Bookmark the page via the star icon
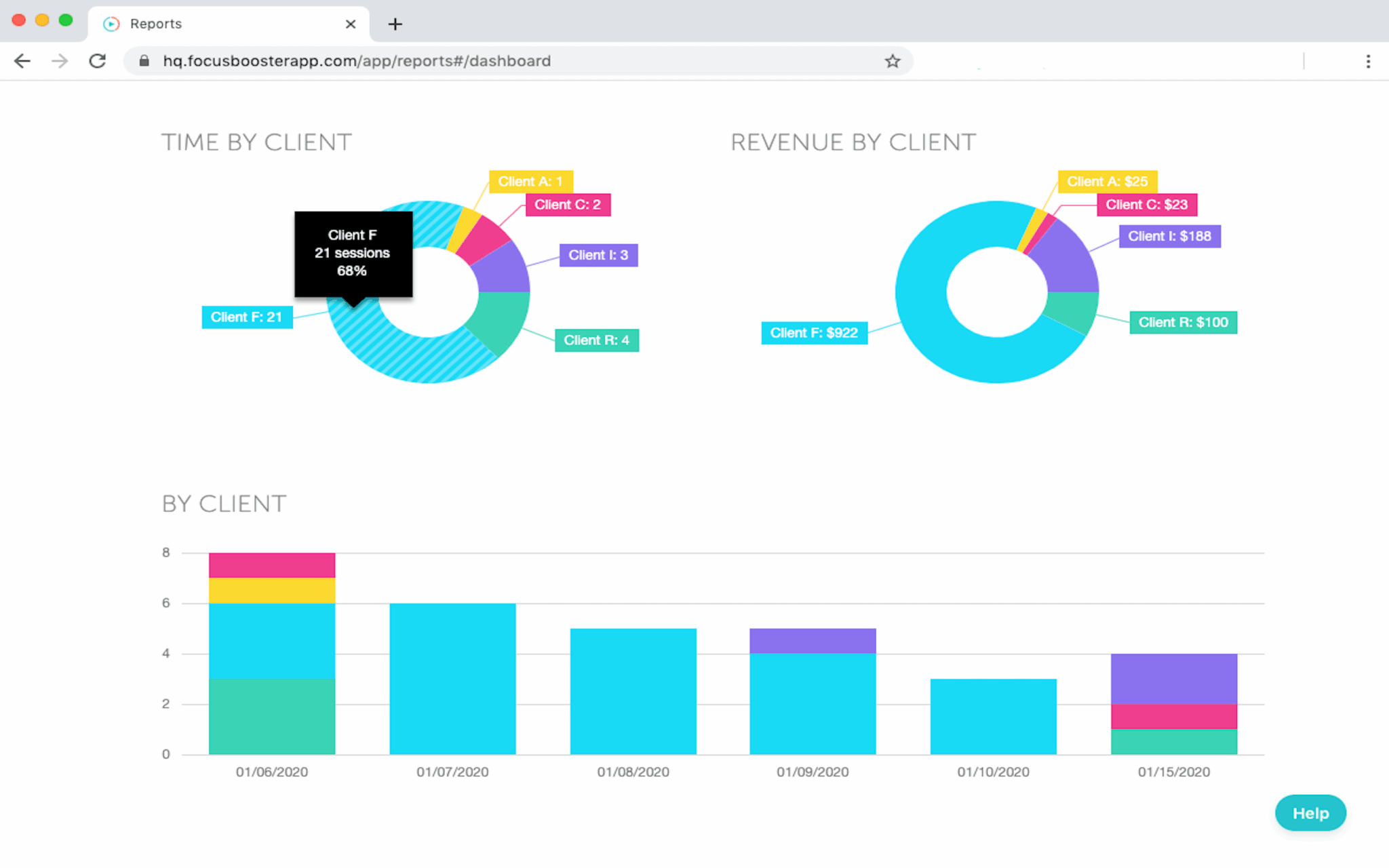 (x=893, y=61)
